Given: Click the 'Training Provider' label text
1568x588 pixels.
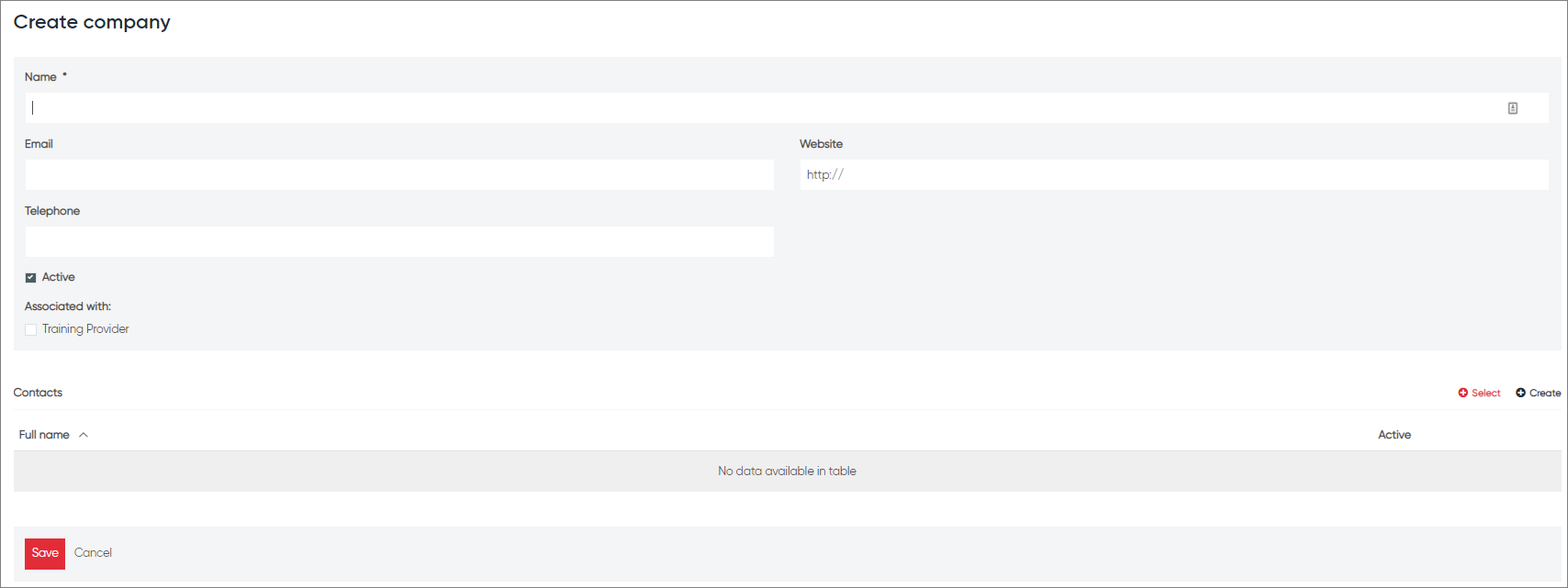Looking at the screenshot, I should coord(85,329).
